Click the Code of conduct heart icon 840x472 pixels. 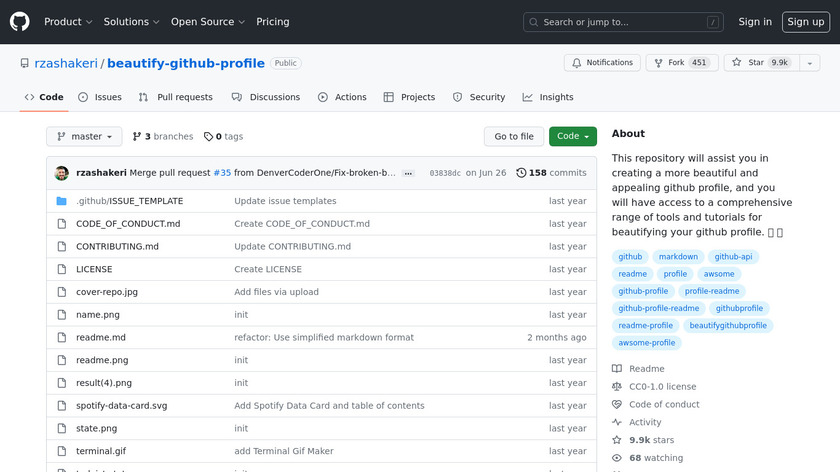point(617,404)
